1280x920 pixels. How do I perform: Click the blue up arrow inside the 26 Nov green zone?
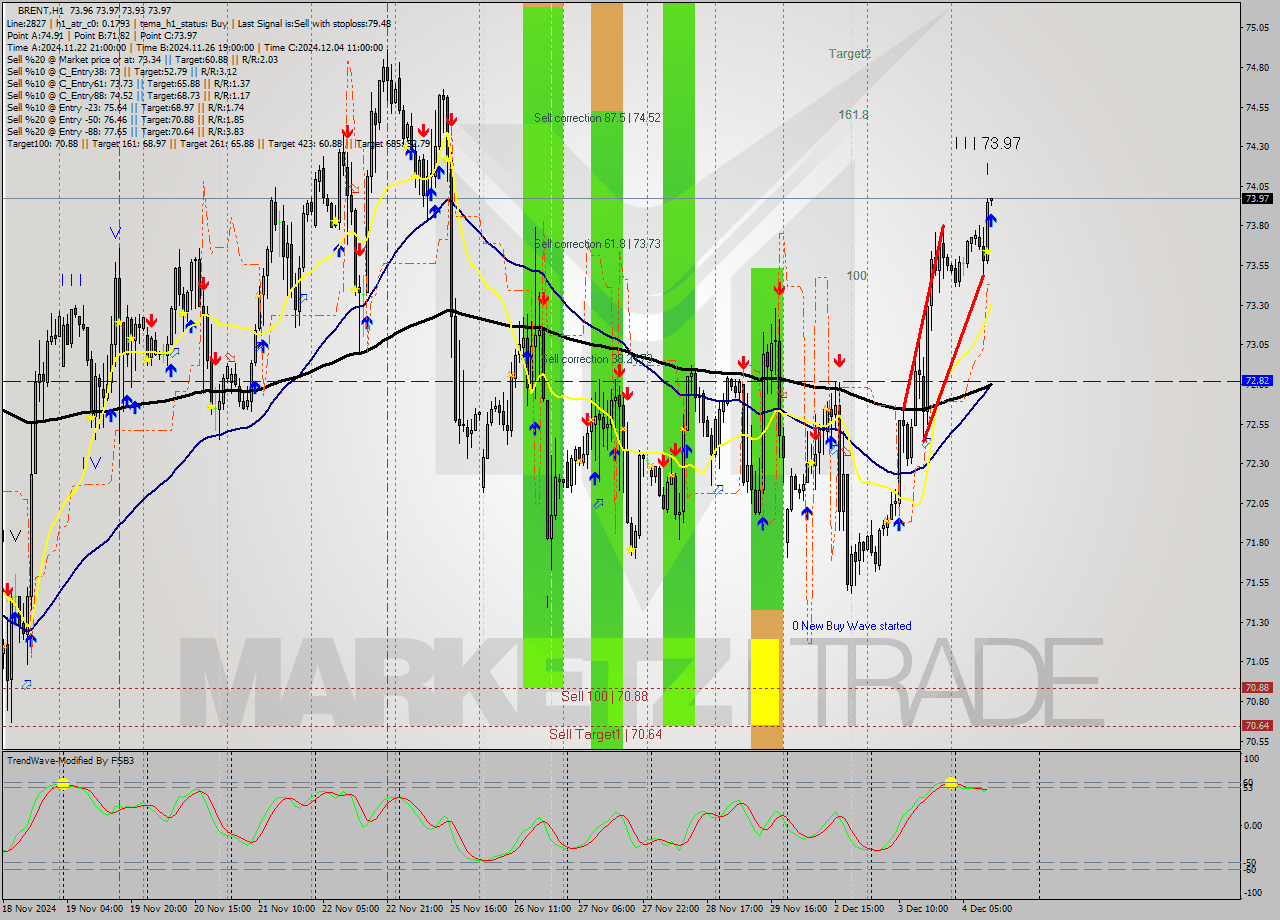coord(533,428)
